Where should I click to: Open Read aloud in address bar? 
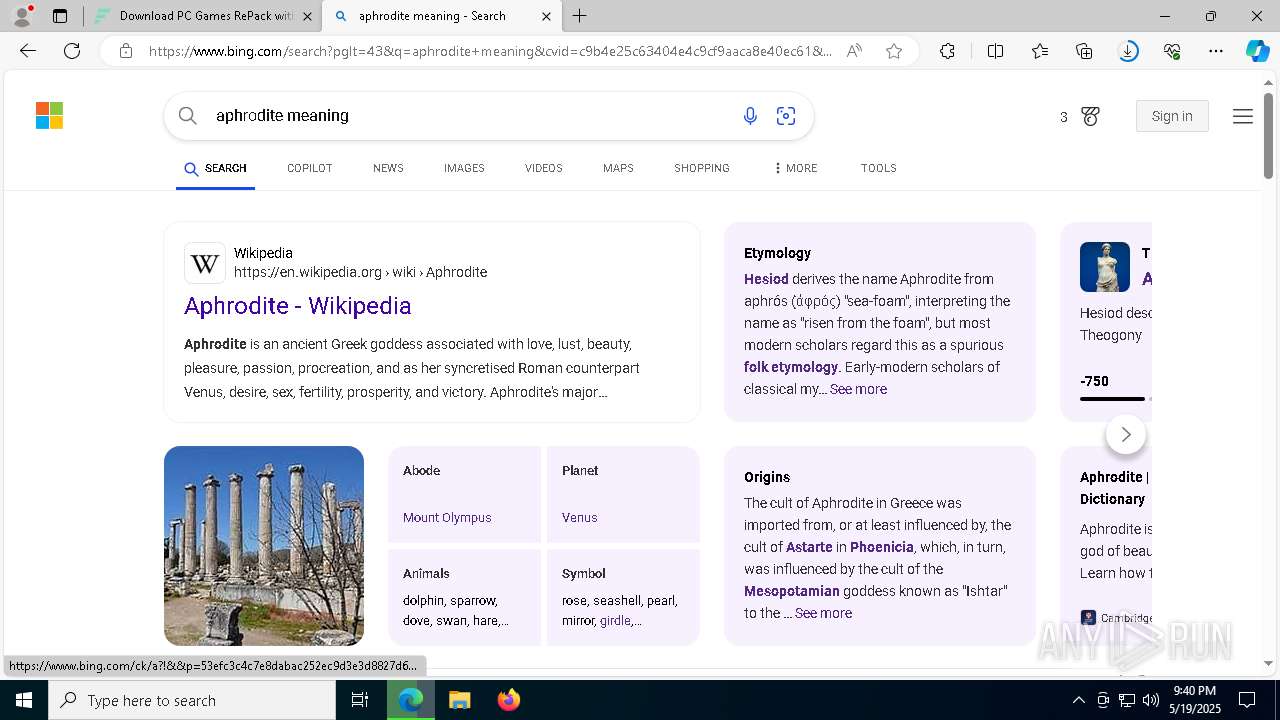tap(854, 51)
